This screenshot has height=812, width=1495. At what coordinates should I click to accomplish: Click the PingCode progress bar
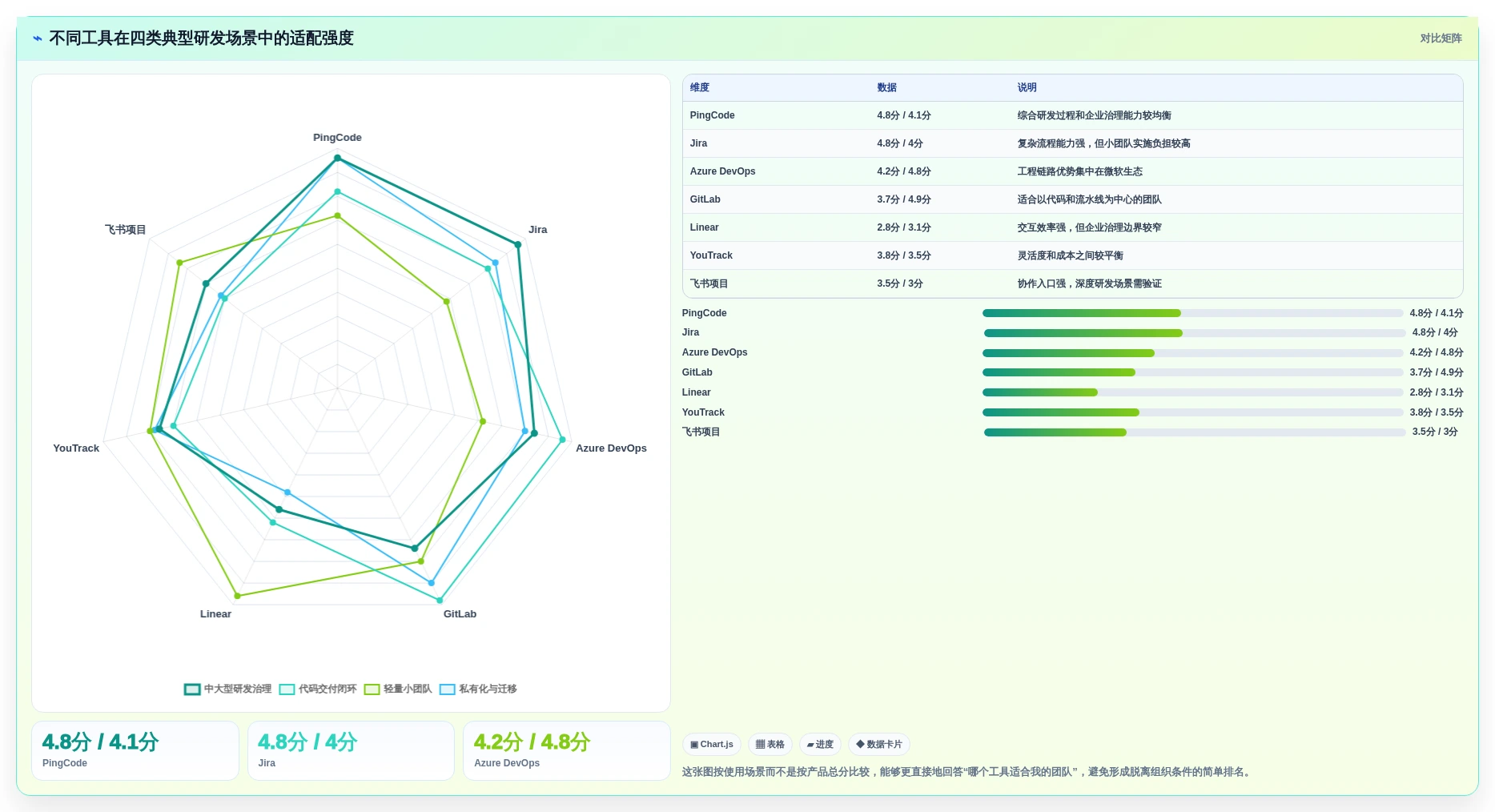[x=1192, y=313]
